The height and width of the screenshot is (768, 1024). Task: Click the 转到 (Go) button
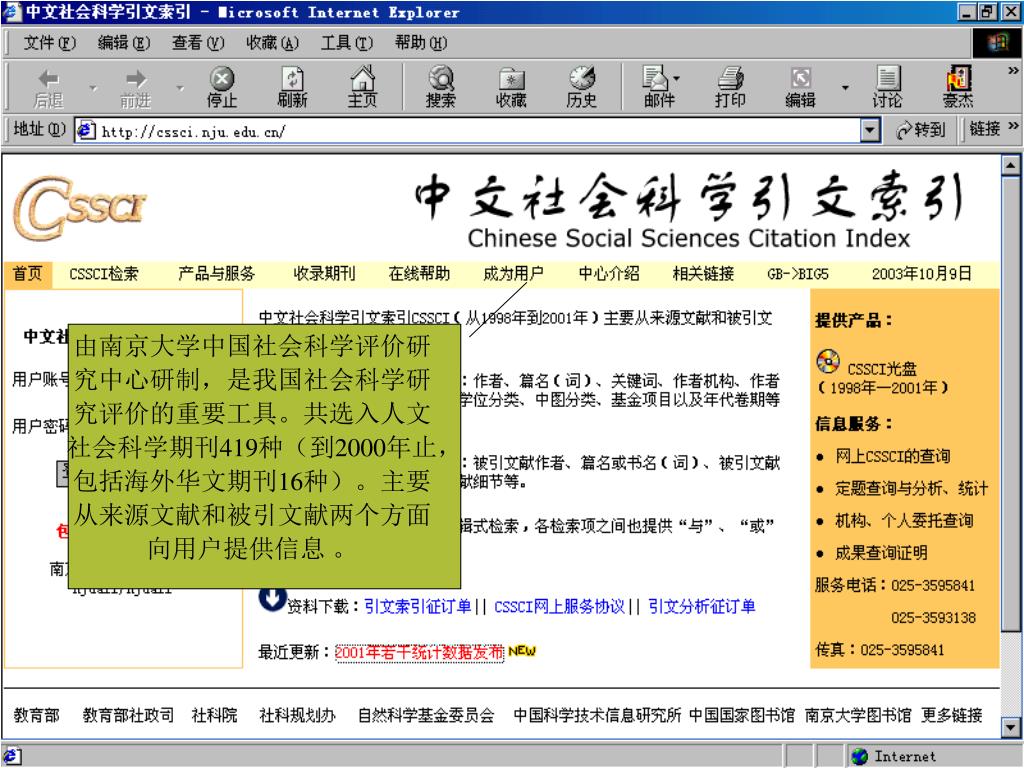click(921, 131)
